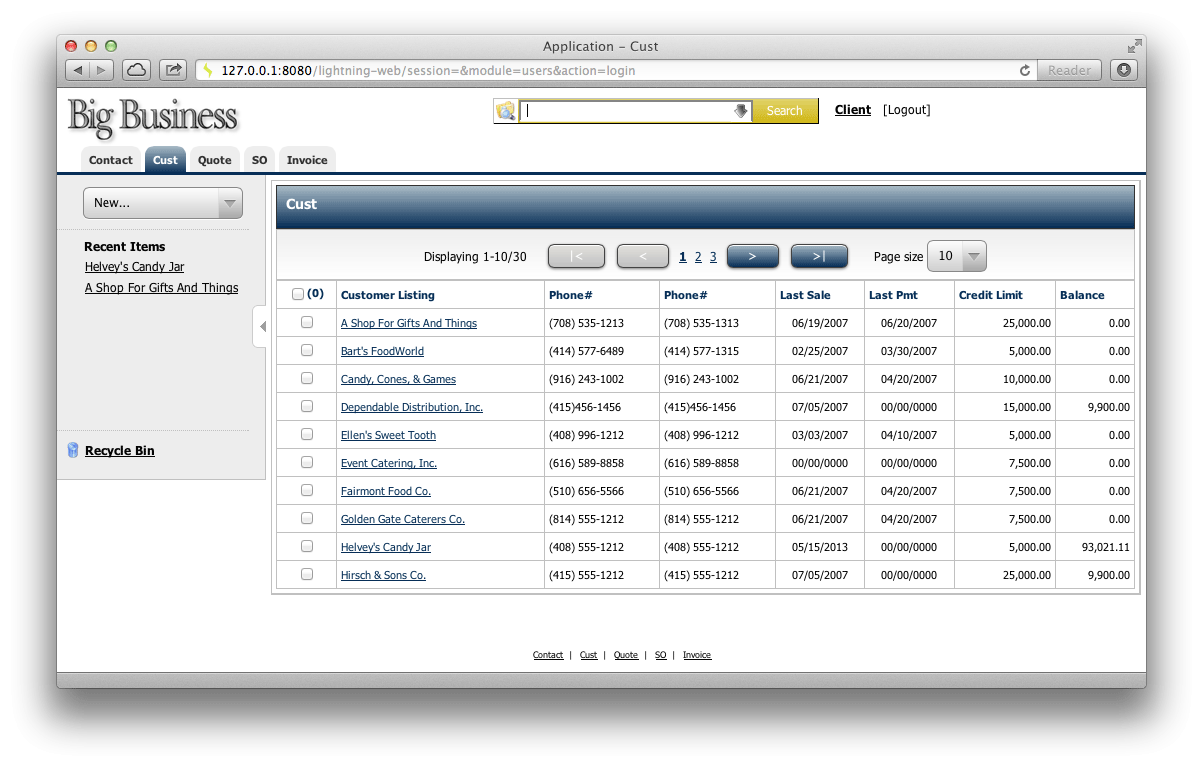Open search box dropdown arrow

[741, 111]
